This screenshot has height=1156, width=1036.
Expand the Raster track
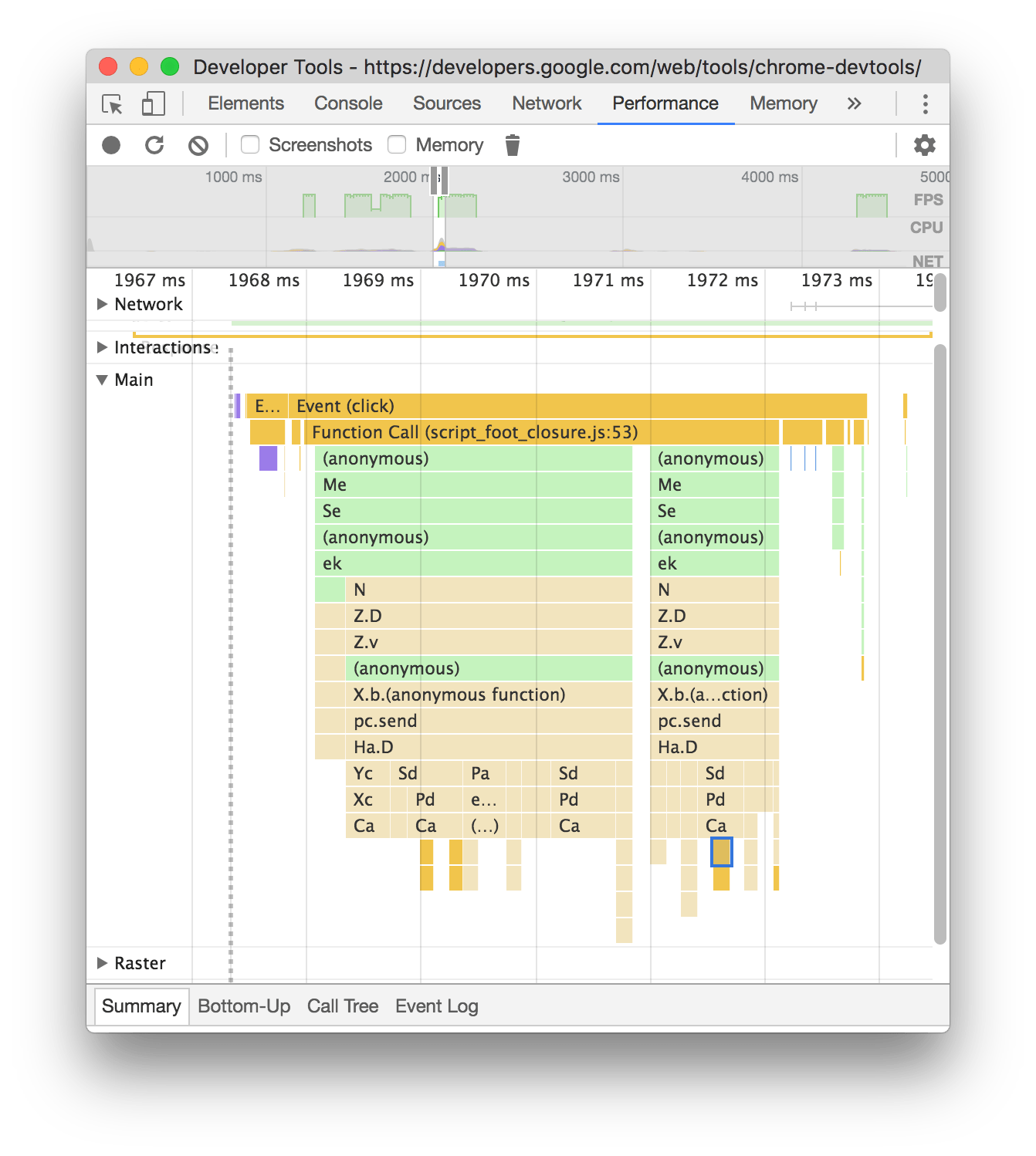tap(102, 963)
